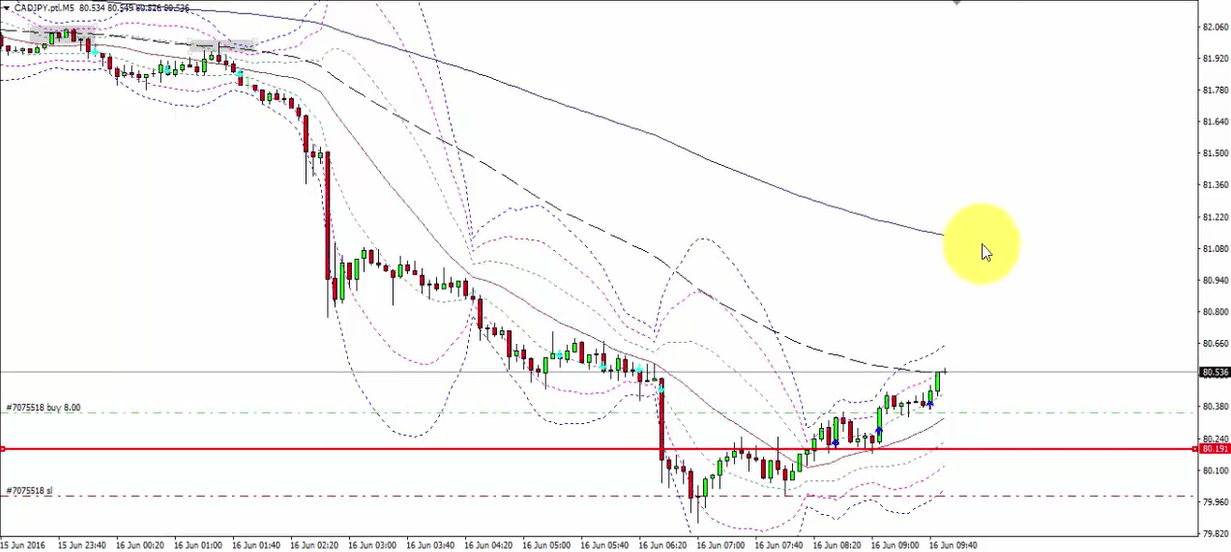Click the red 80.191 price tag

pos(1214,449)
